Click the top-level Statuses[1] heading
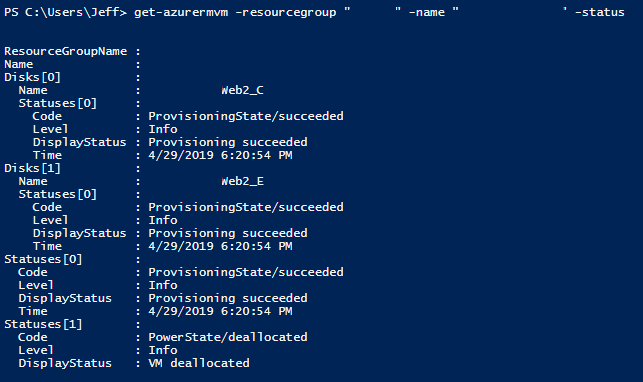Viewport: 643px width, 382px height. coord(43,325)
